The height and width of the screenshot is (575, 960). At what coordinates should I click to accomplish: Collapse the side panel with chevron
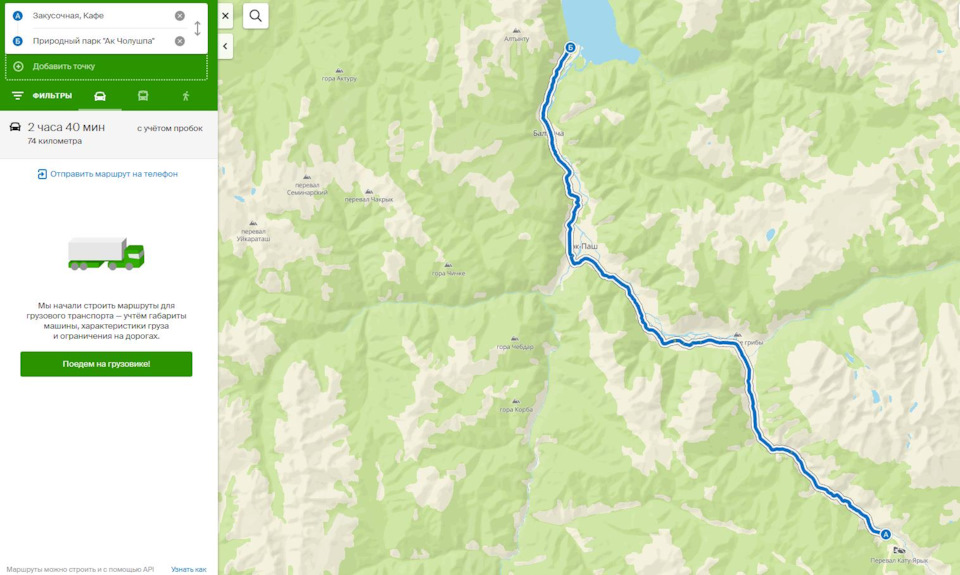(225, 46)
